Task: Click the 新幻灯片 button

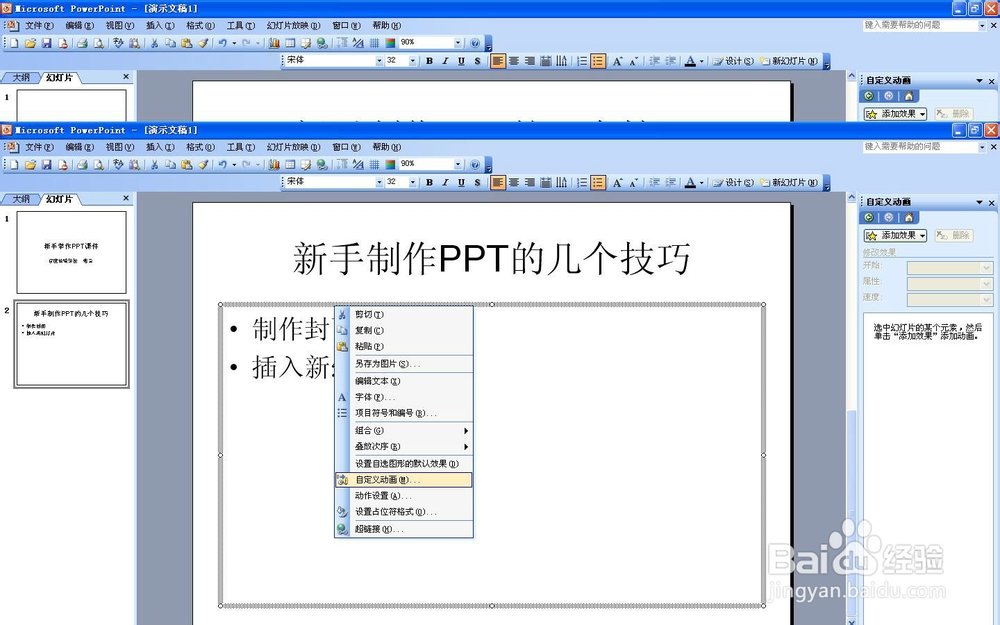Action: pyautogui.click(x=792, y=183)
